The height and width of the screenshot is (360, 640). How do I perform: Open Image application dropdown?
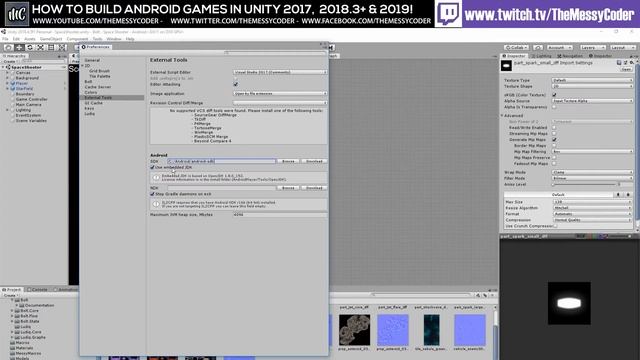pyautogui.click(x=280, y=93)
